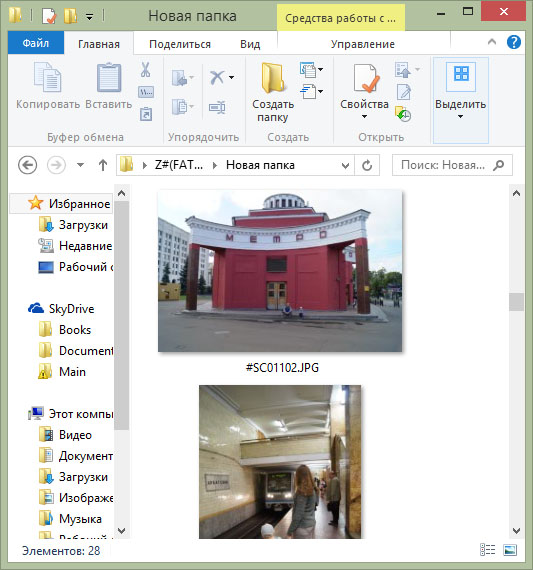The height and width of the screenshot is (570, 533).
Task: Click the New folder icon in title bar
Action: (x=70, y=16)
